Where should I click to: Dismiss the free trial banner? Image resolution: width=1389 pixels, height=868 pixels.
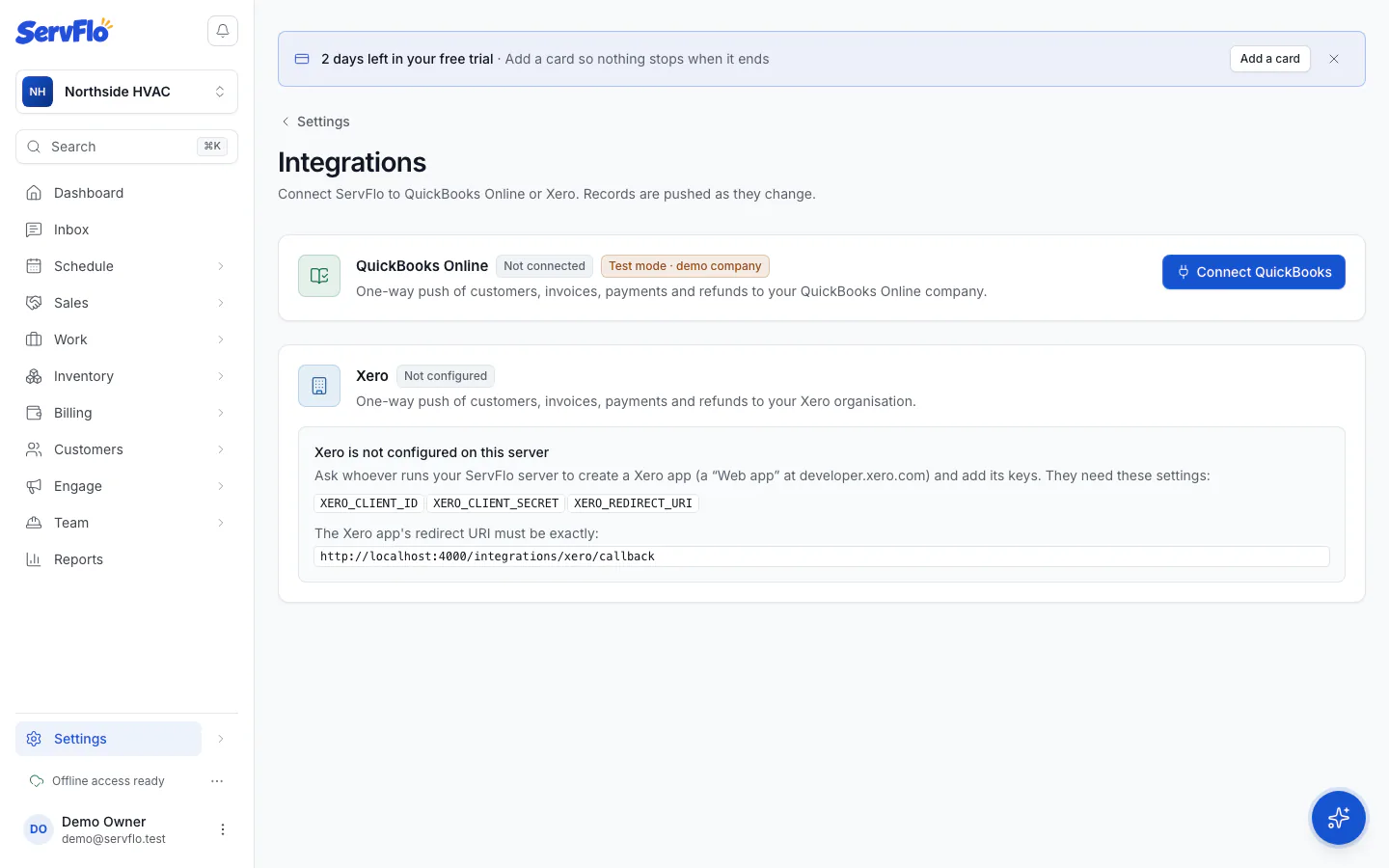click(1334, 59)
